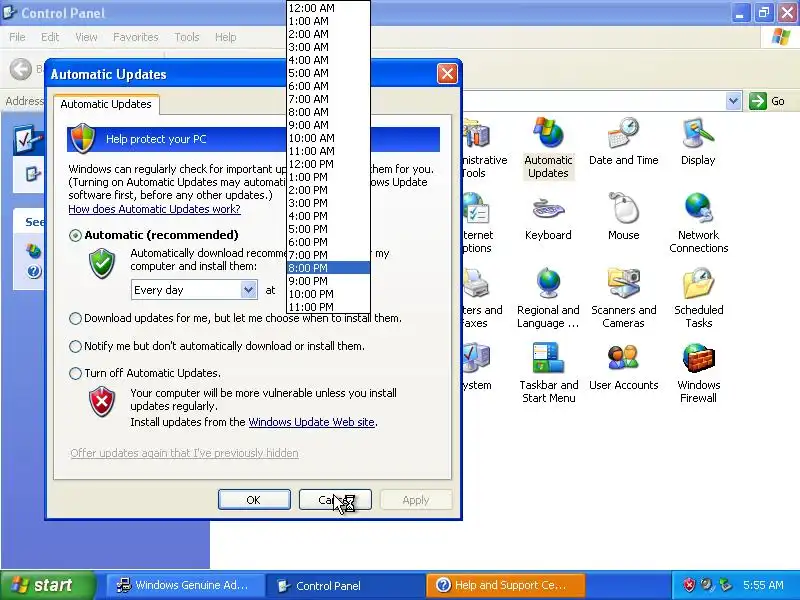Open the Edit menu

pyautogui.click(x=50, y=37)
